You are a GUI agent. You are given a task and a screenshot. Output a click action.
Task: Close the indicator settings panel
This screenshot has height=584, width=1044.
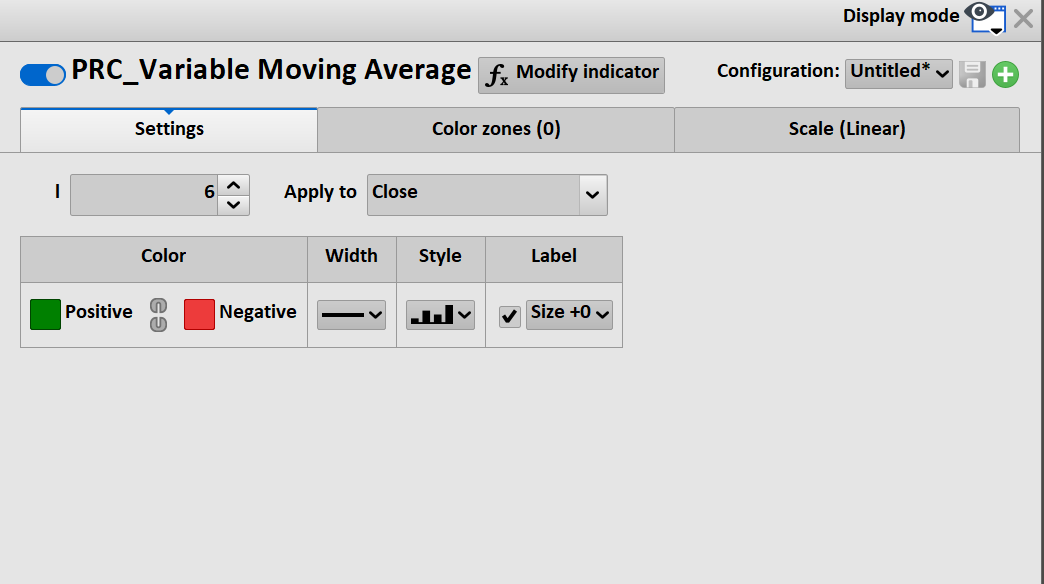pyautogui.click(x=1023, y=18)
